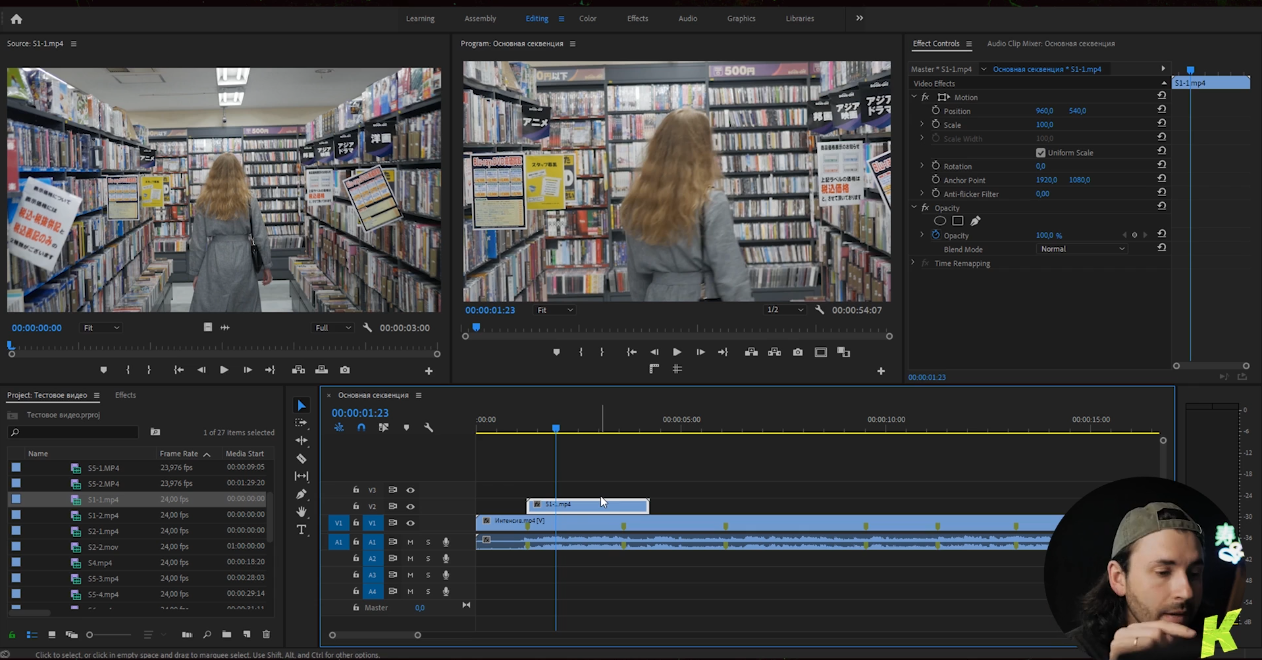Select the Ripple Edit tool
The height and width of the screenshot is (660, 1262).
coord(302,441)
